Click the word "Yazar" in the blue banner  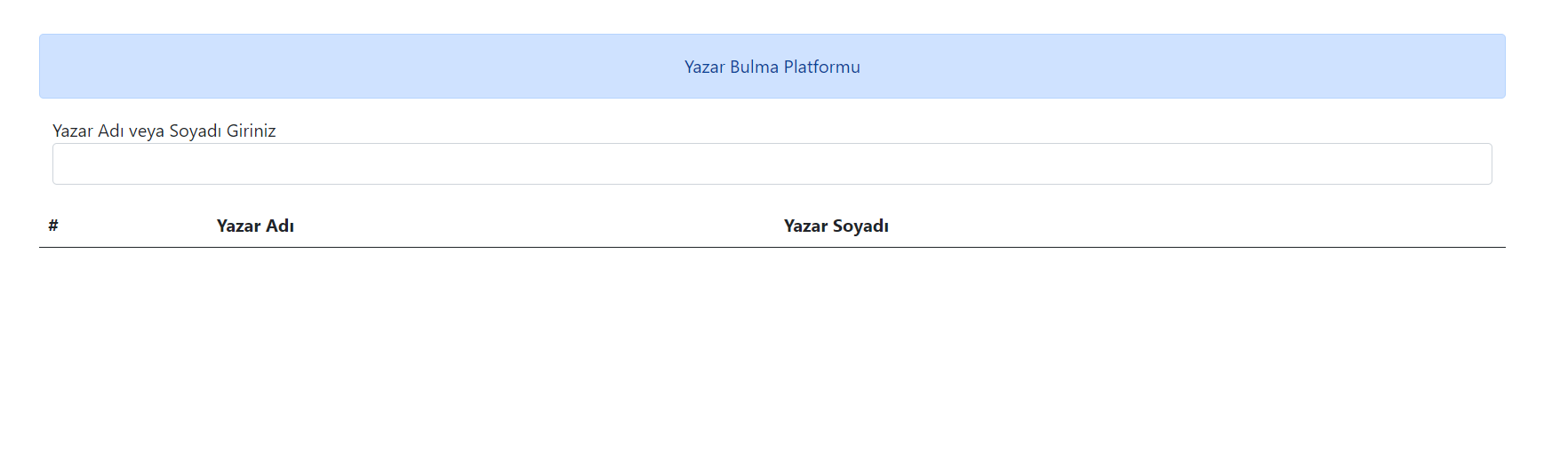point(705,67)
